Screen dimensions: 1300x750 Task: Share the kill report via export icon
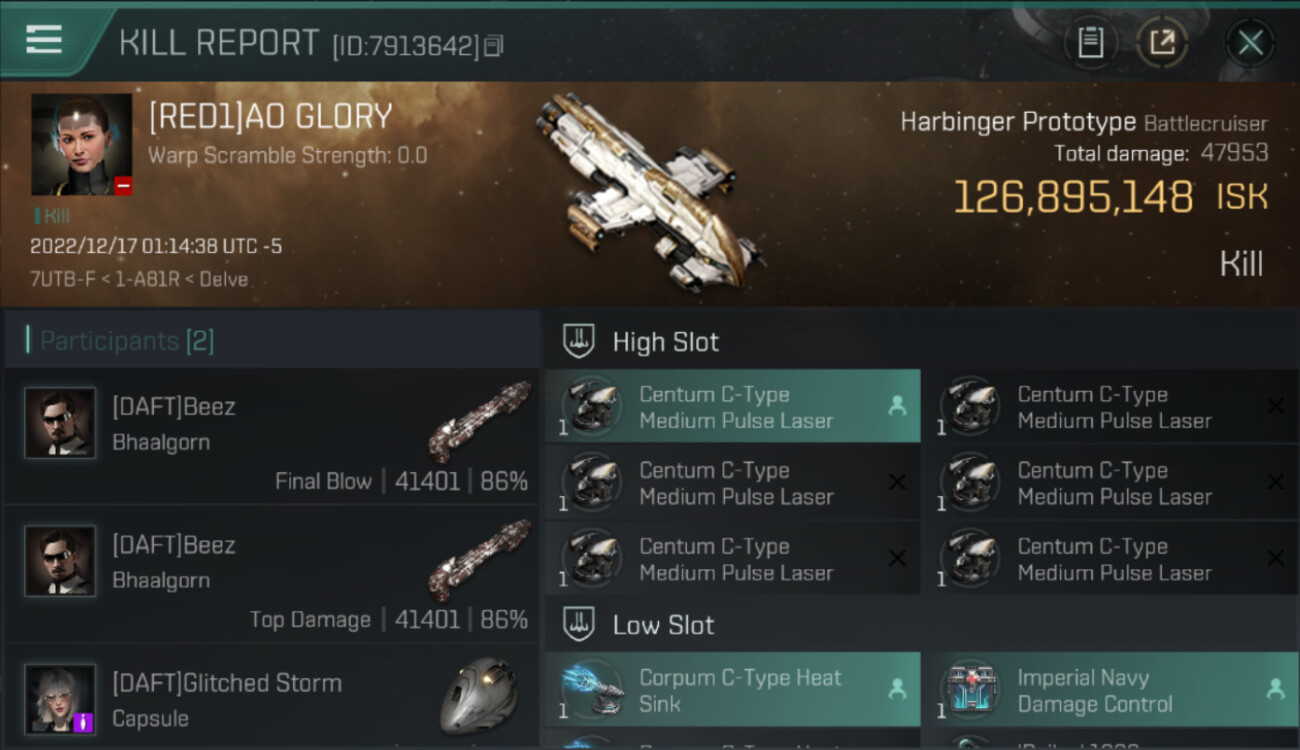tap(1161, 42)
